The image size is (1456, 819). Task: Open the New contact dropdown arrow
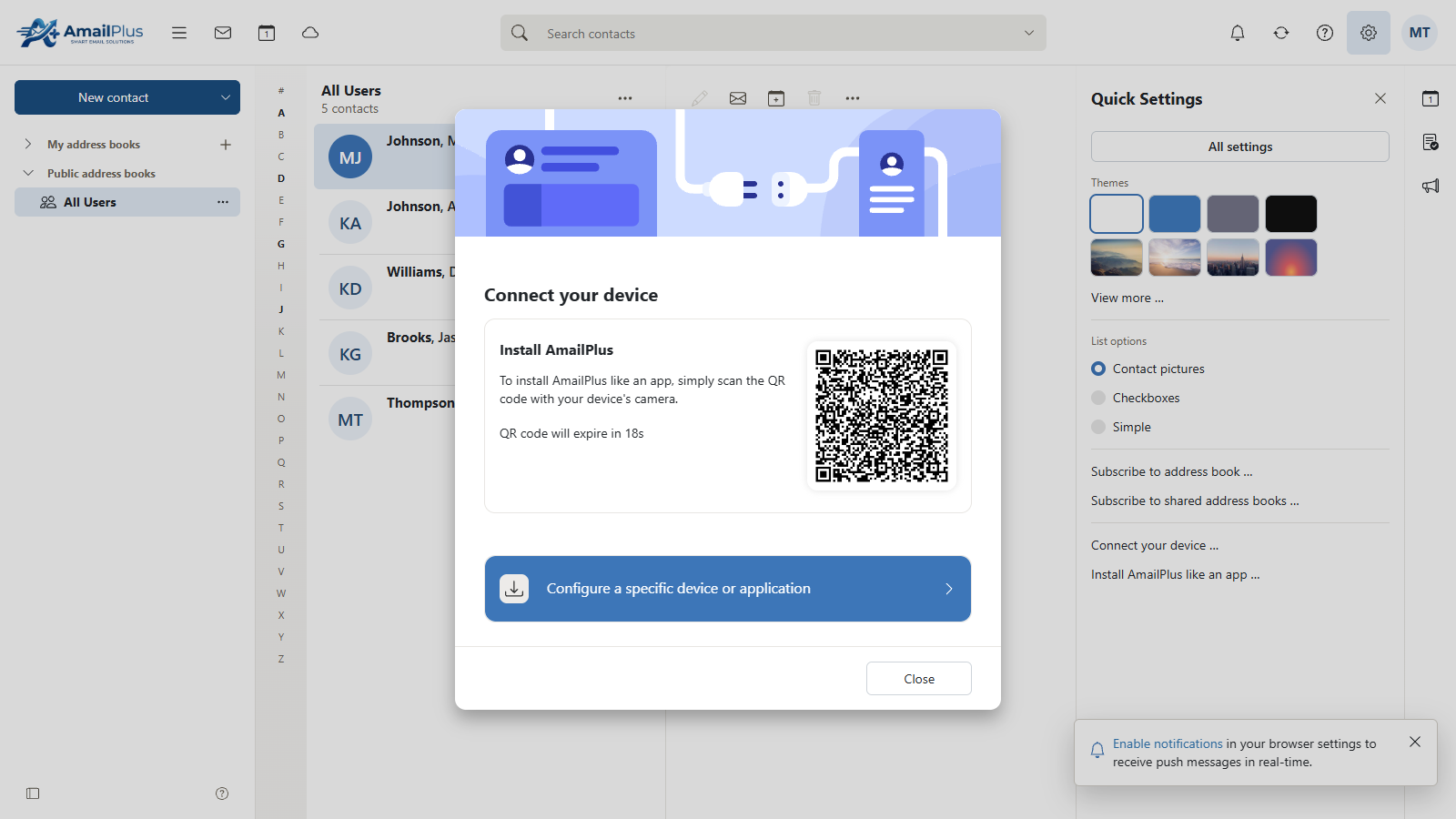[x=226, y=97]
